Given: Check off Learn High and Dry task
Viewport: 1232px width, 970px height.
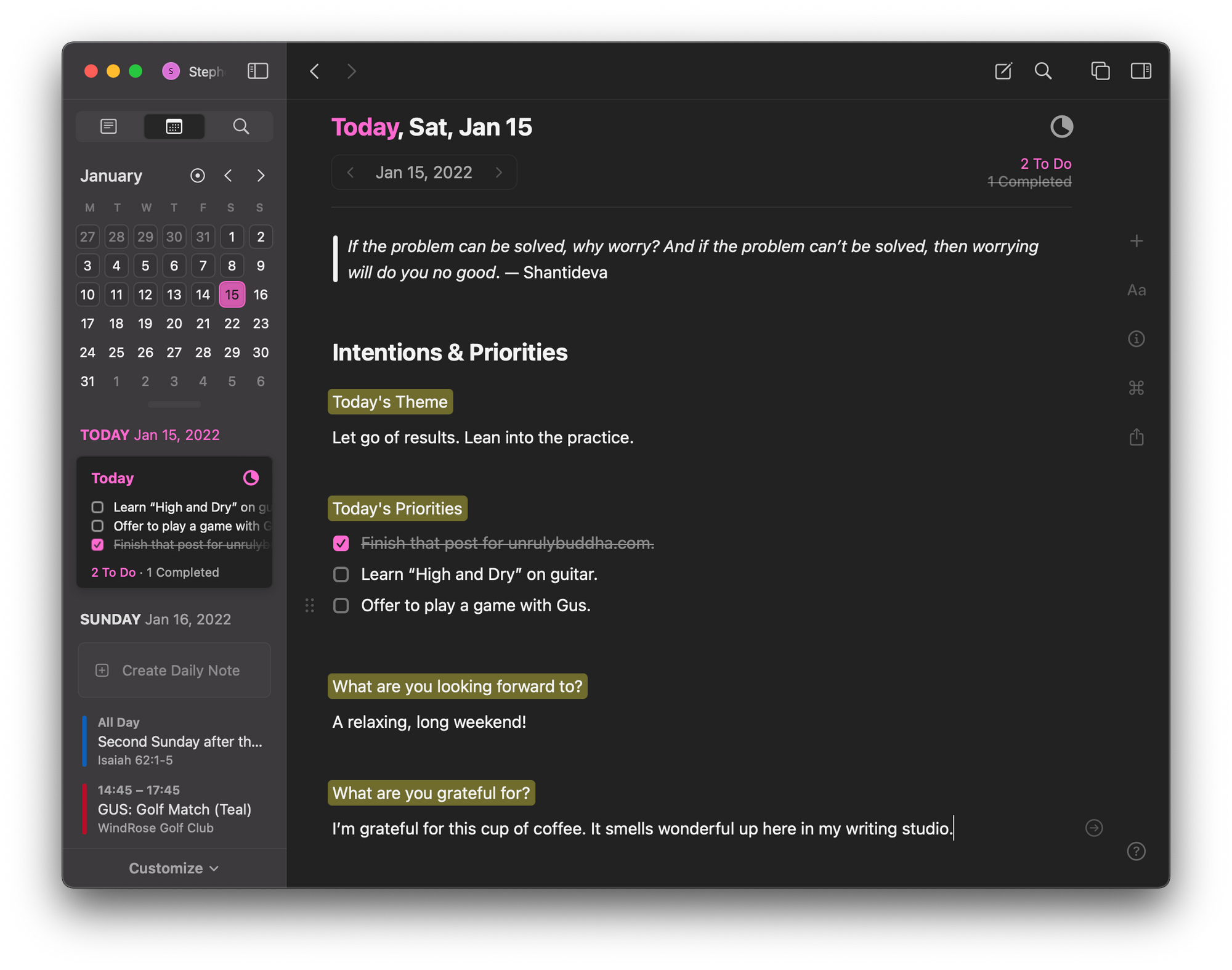Looking at the screenshot, I should coord(341,574).
